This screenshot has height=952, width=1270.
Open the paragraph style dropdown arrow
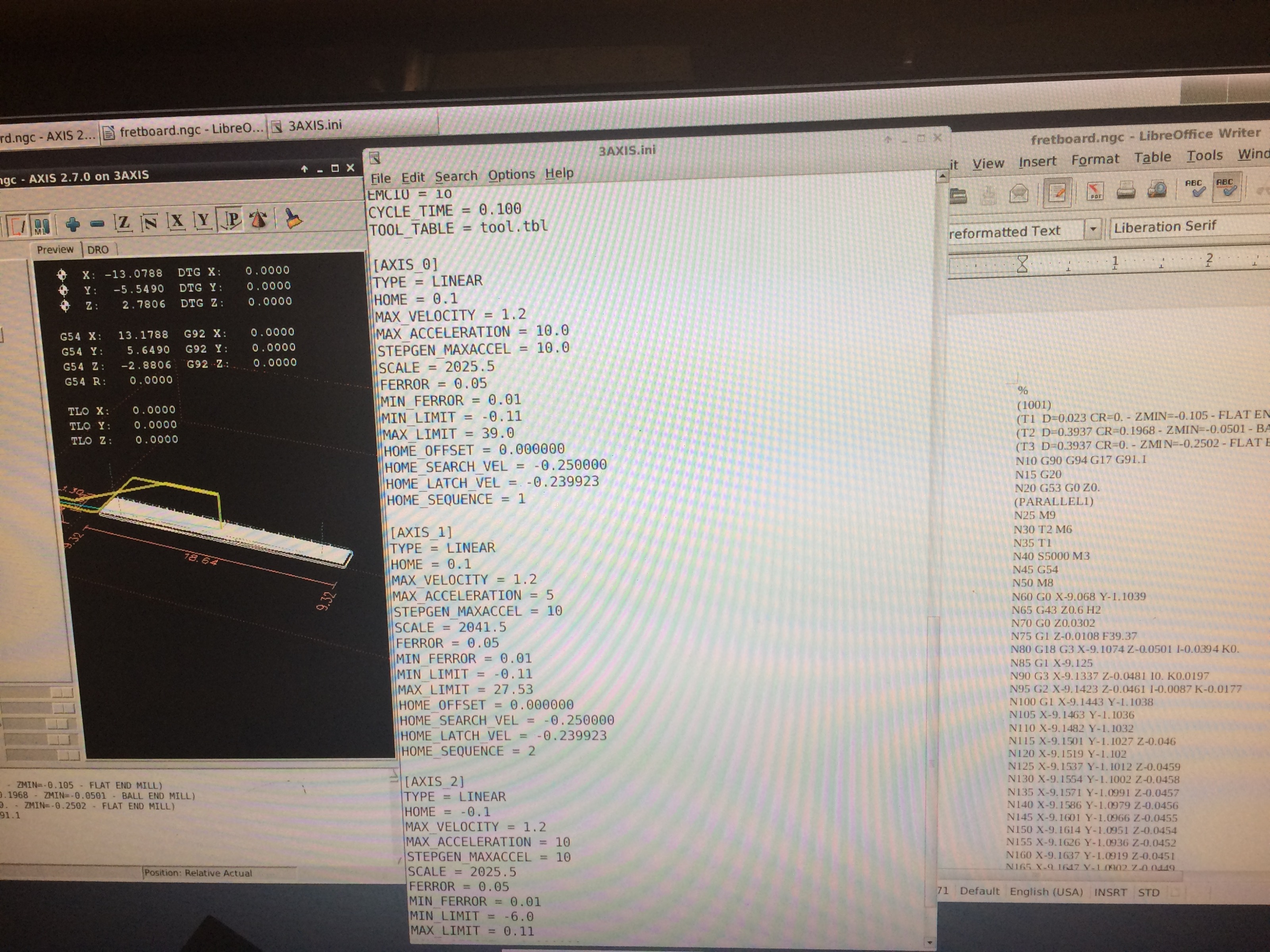tap(1093, 229)
